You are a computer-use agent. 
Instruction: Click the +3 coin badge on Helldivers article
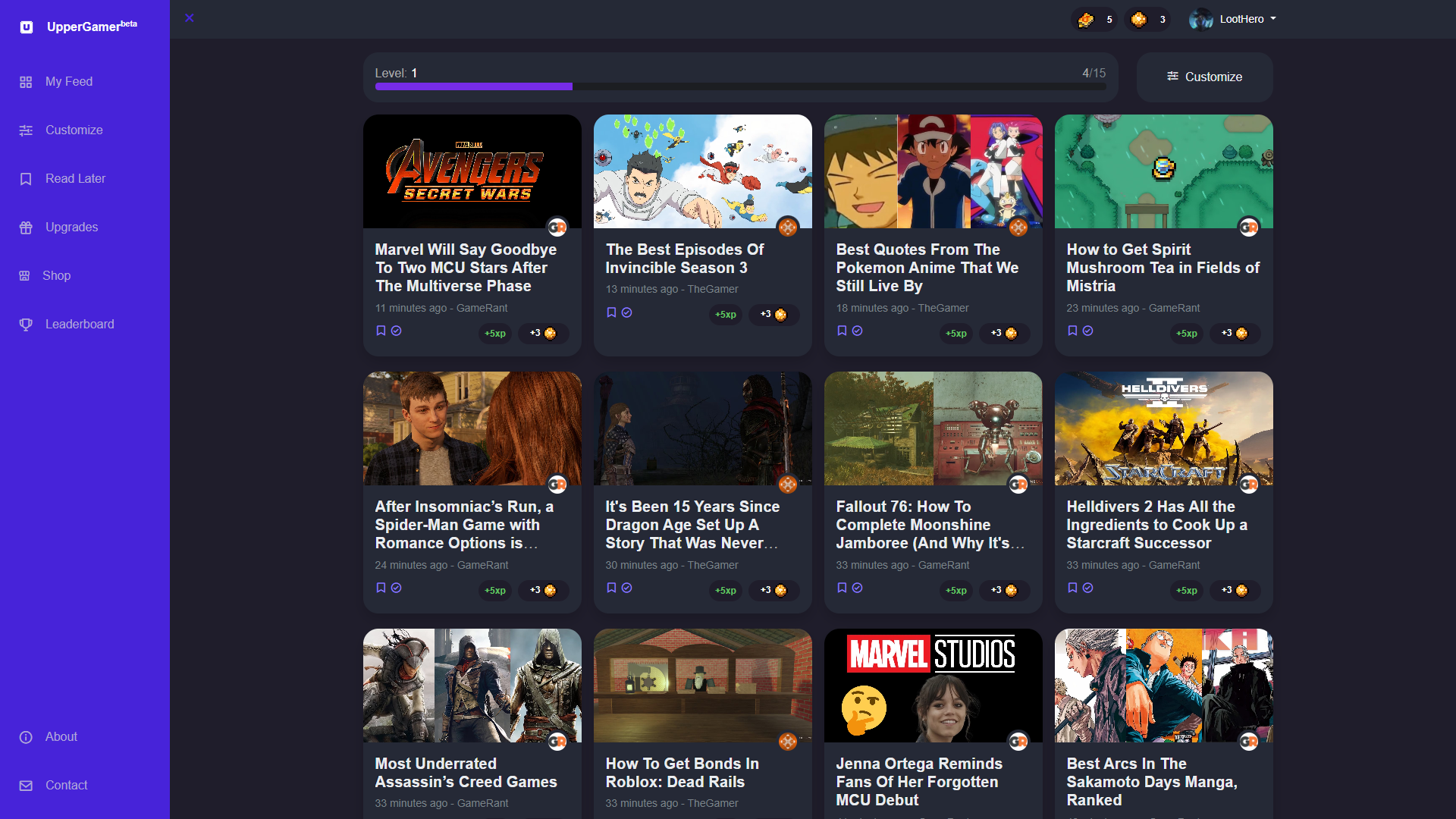[1235, 591]
